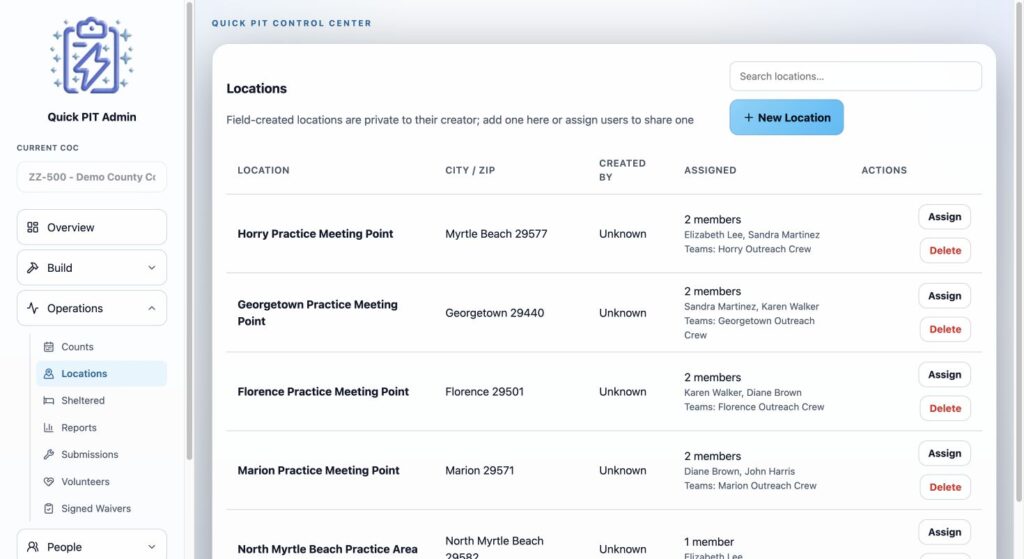Expand the Build menu chevron
Screen dimensions: 1024x559
coord(152,268)
